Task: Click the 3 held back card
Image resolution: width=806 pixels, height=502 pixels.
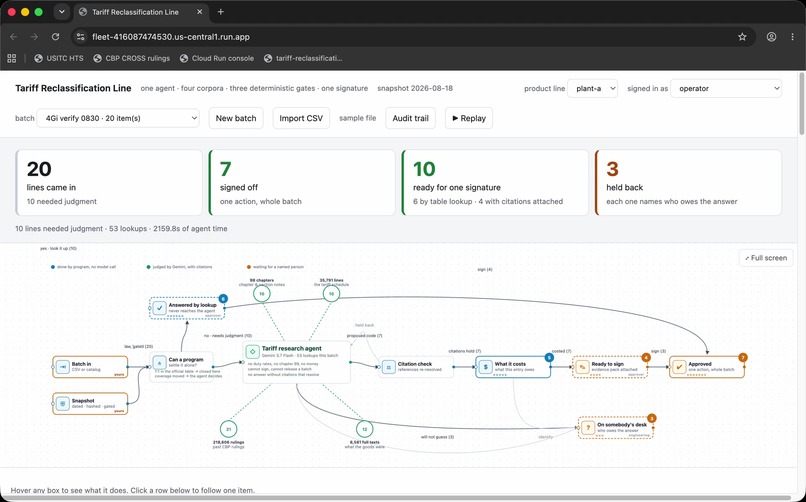Action: coord(688,182)
